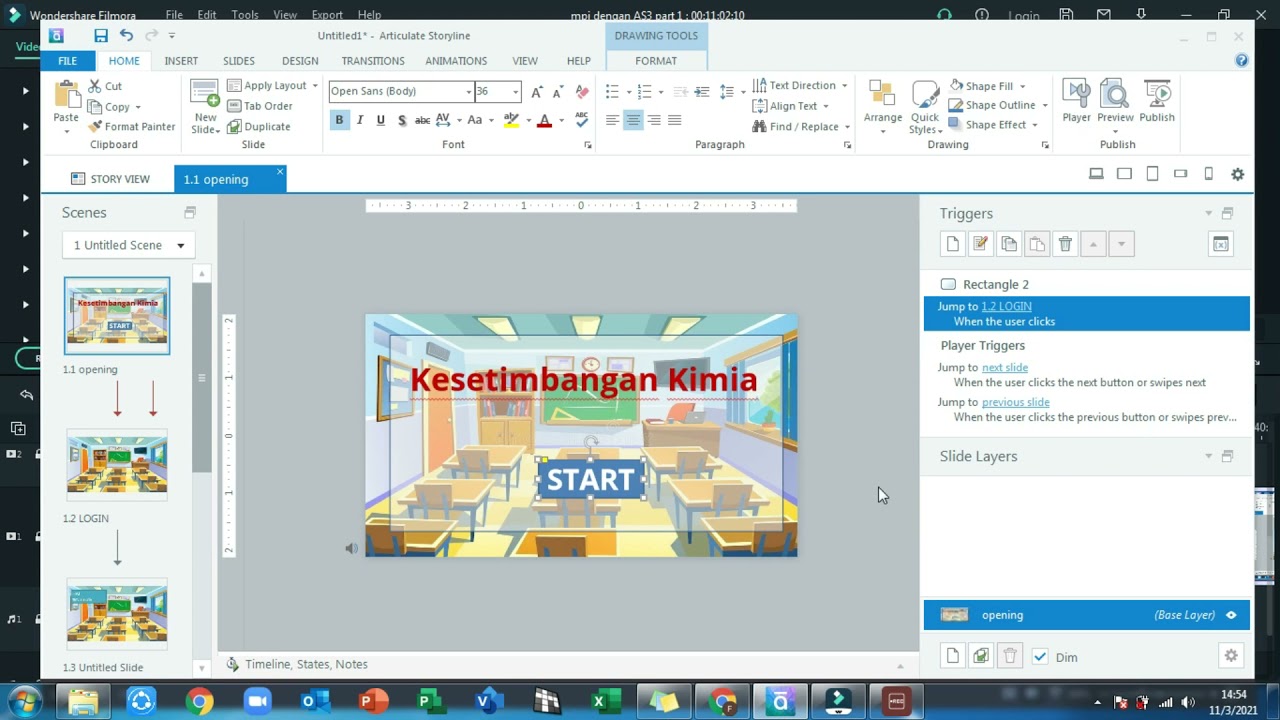
Task: Click the previous slide trigger link
Action: (1015, 402)
